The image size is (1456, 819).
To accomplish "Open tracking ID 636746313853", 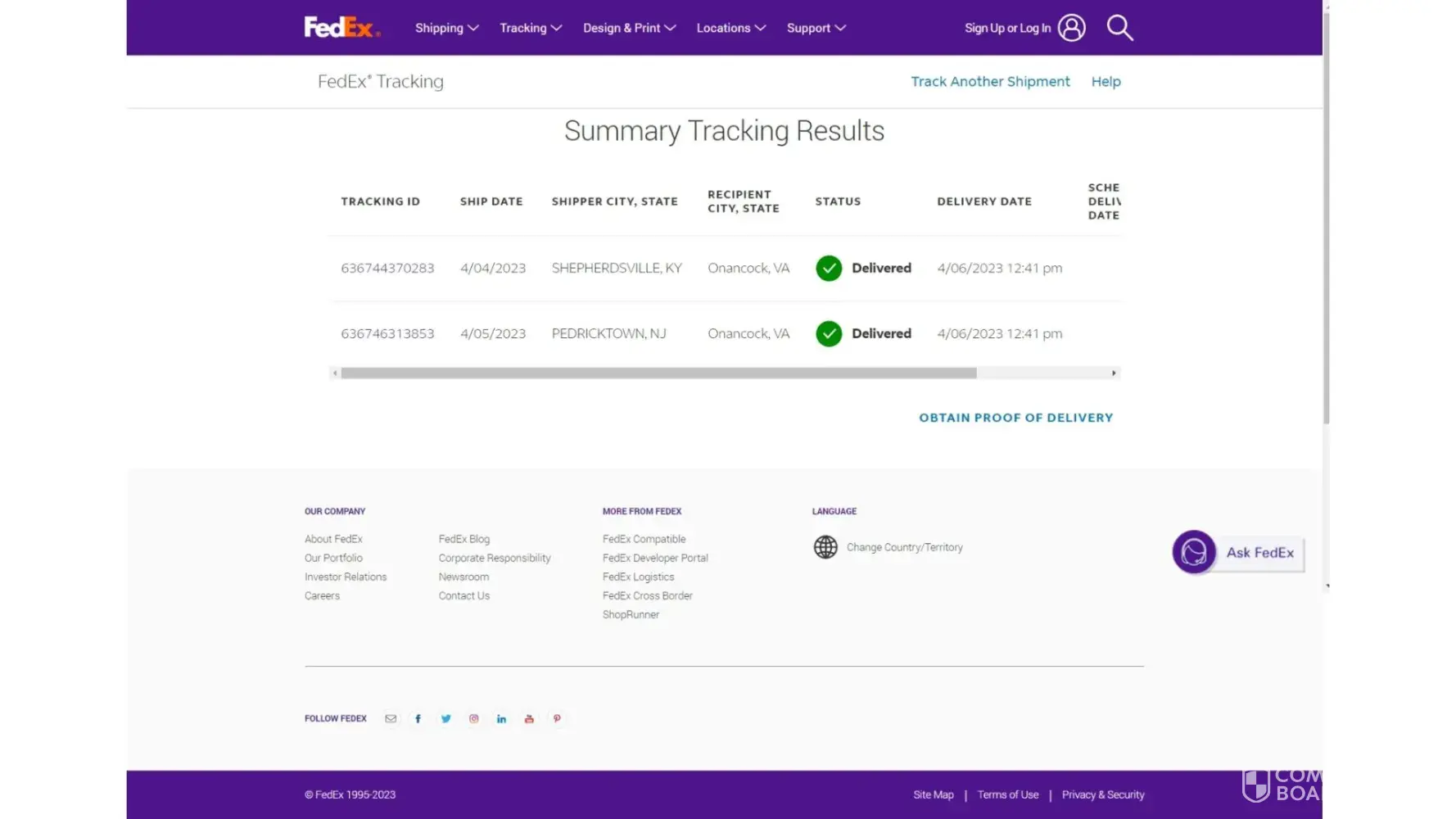I will click(x=387, y=334).
